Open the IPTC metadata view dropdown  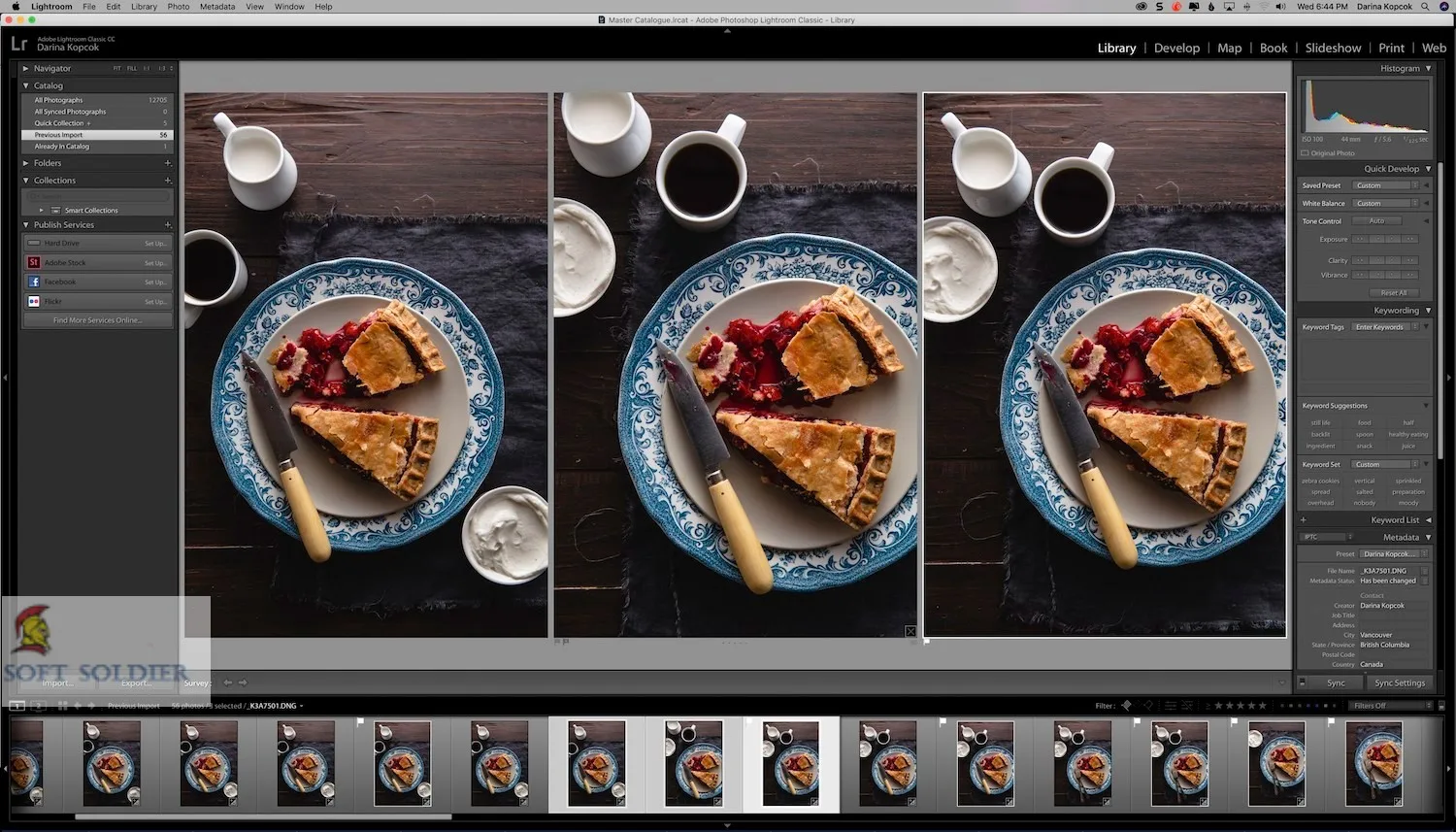point(1327,537)
